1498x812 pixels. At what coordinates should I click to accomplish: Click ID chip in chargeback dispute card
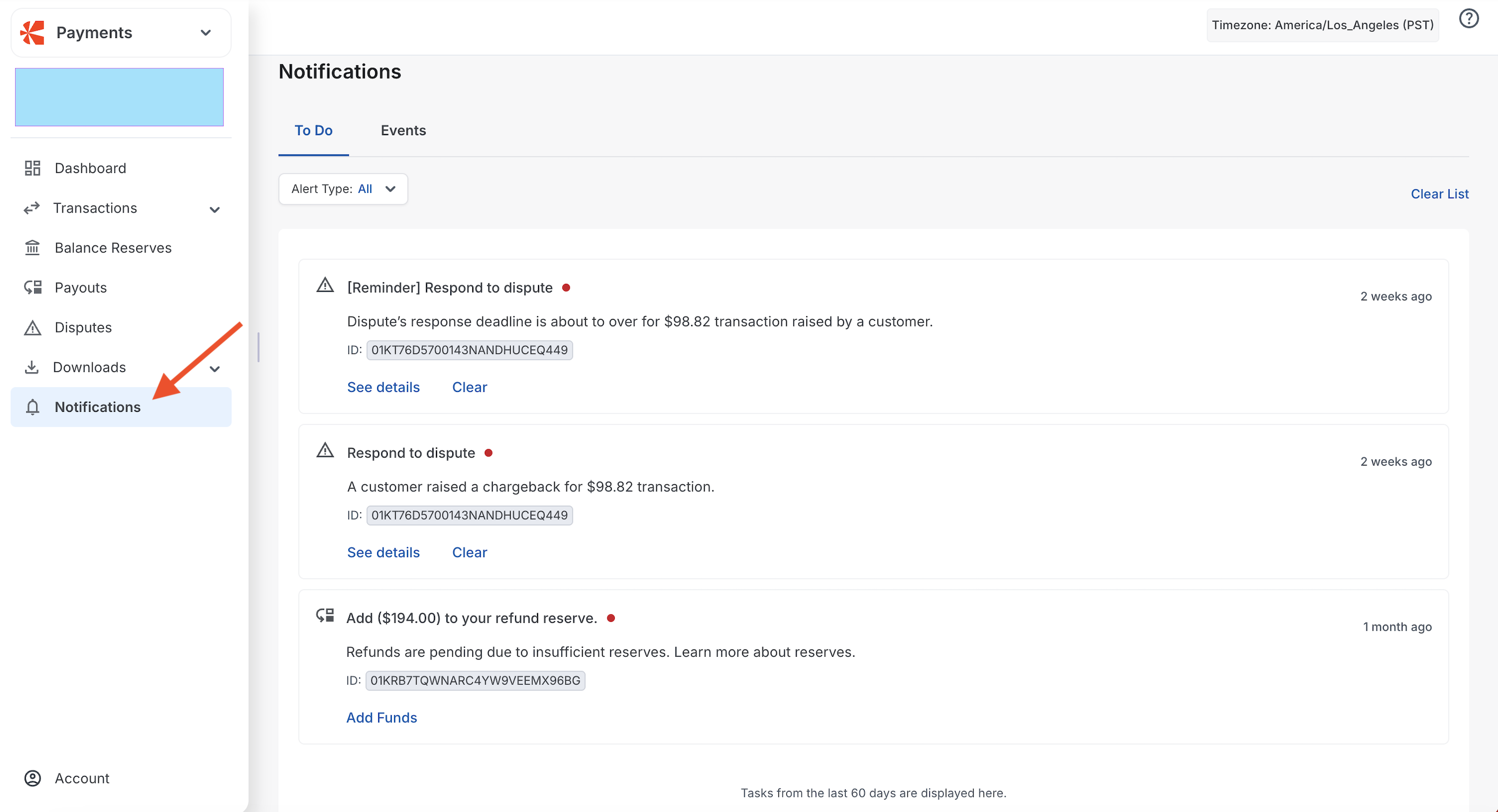click(469, 515)
